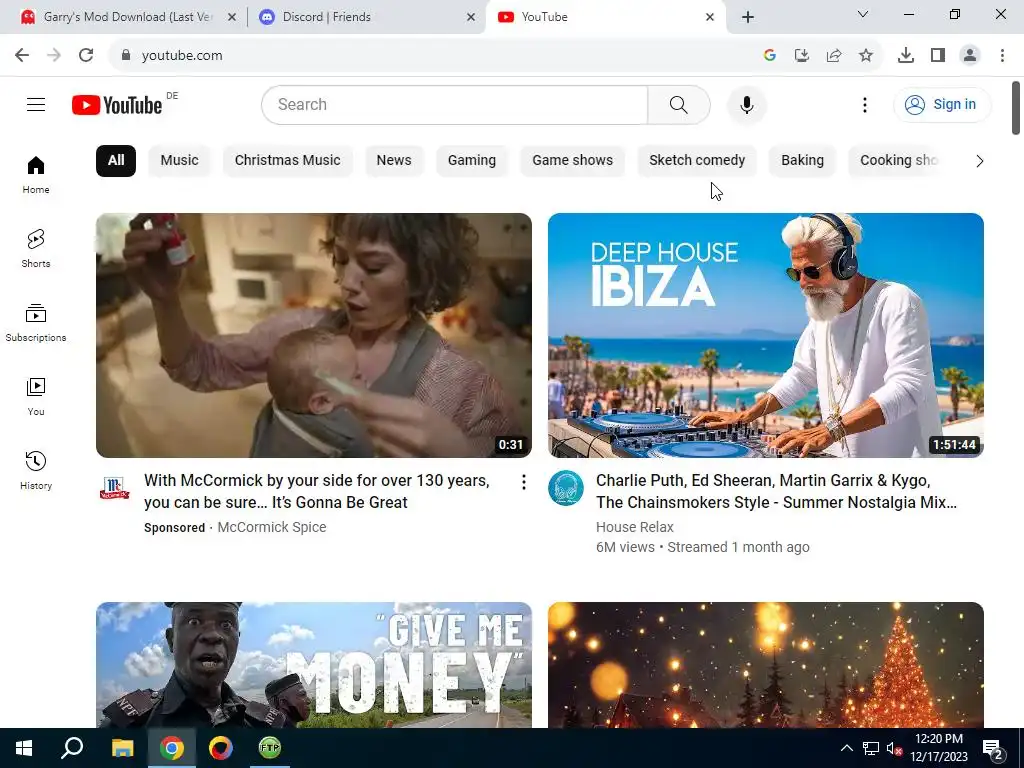The image size is (1024, 768).
Task: Go back with browser back arrow
Action: pyautogui.click(x=22, y=56)
